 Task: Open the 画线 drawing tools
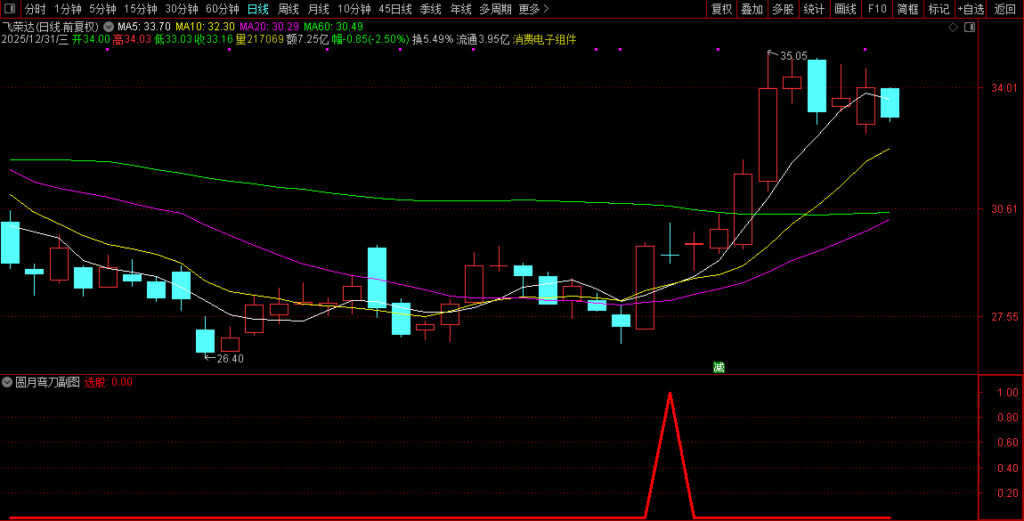point(845,9)
